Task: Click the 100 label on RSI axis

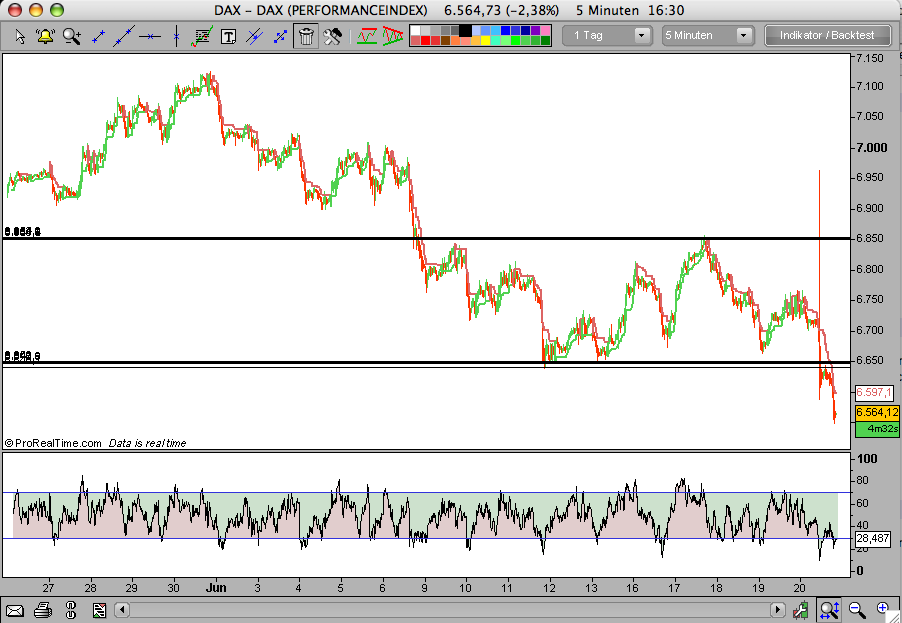Action: tap(867, 459)
